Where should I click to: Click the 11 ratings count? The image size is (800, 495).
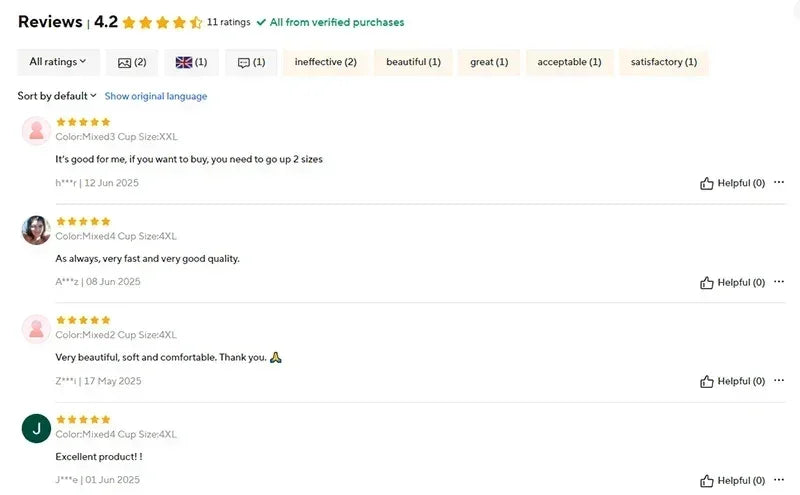228,22
